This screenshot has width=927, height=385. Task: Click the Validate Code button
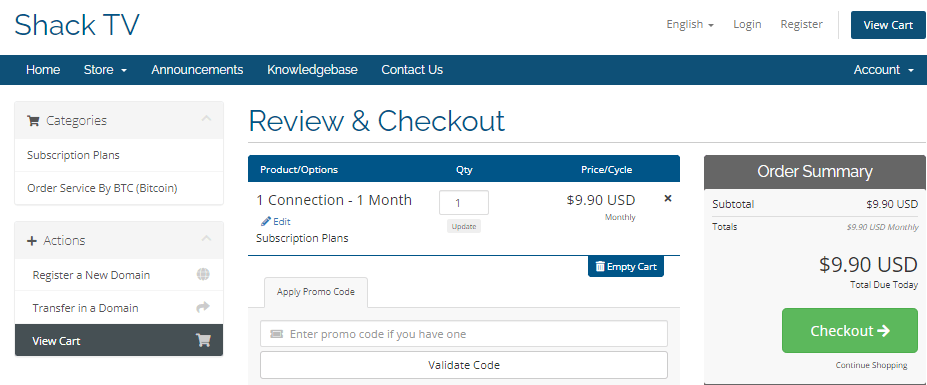pyautogui.click(x=464, y=365)
